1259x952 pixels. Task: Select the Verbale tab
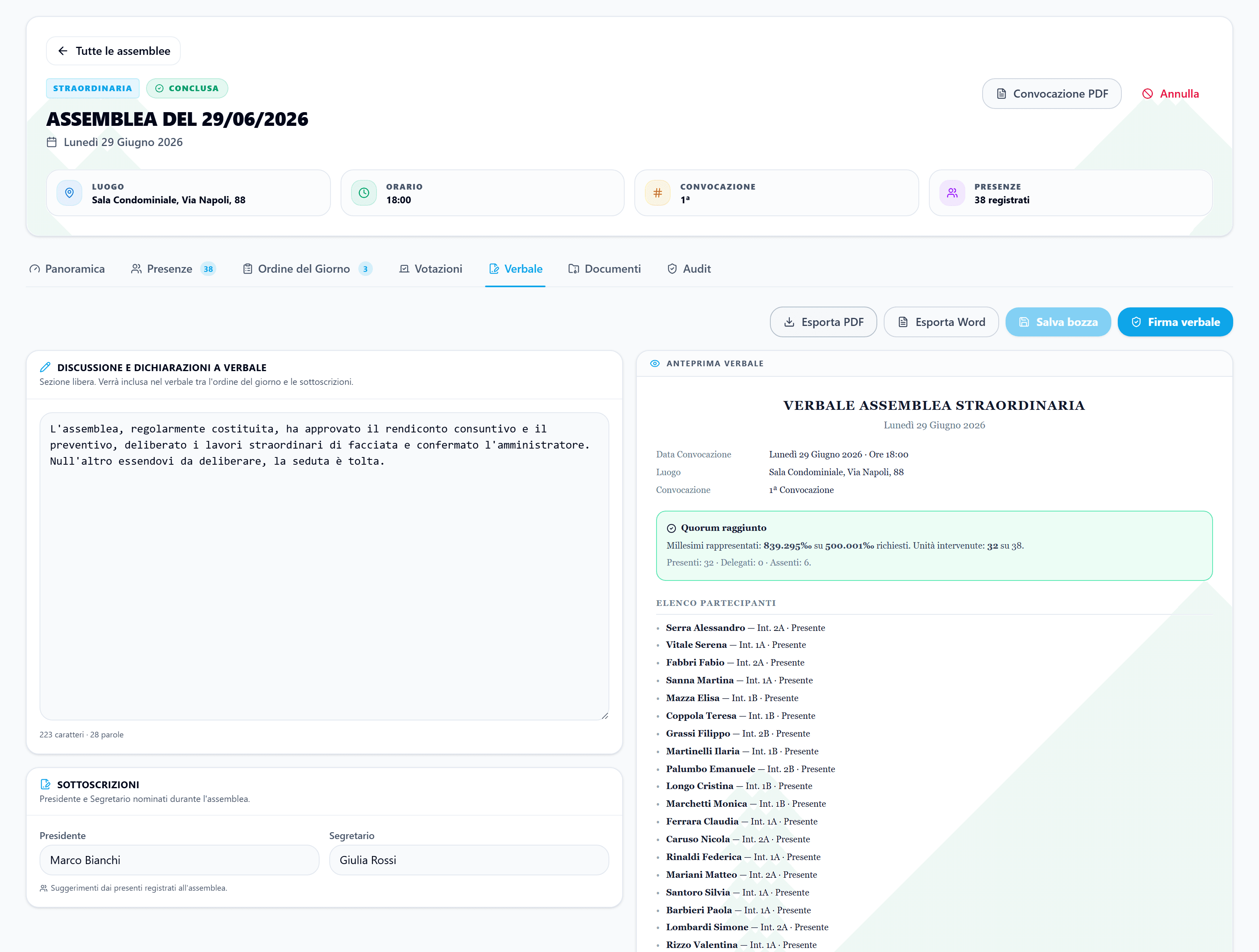click(x=515, y=269)
